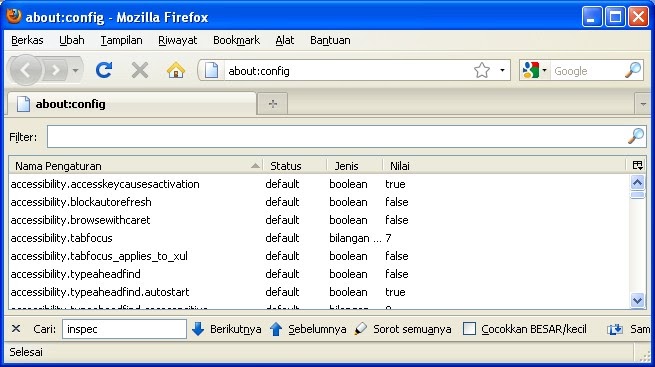655x367 pixels.
Task: Bookmark this page with the star icon
Action: (x=482, y=70)
